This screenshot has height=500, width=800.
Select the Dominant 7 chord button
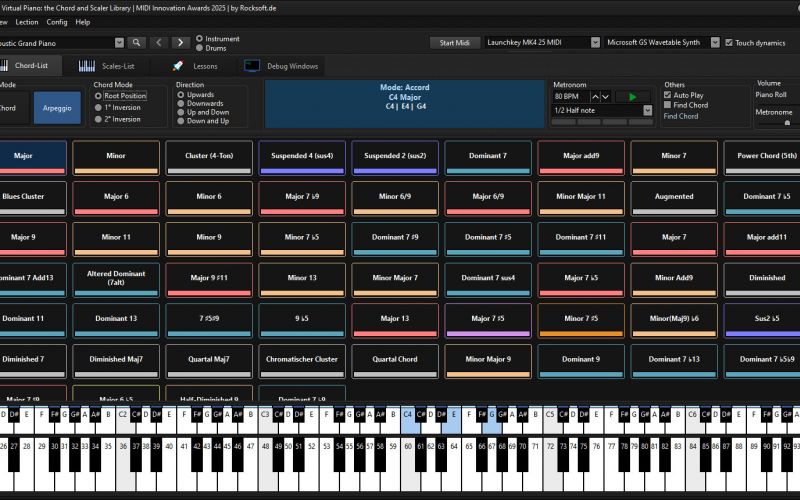tap(490, 157)
